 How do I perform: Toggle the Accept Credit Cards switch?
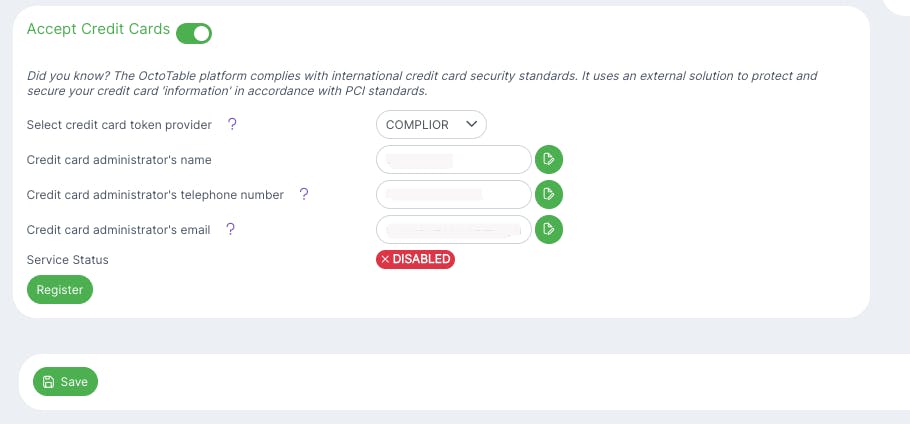click(194, 33)
